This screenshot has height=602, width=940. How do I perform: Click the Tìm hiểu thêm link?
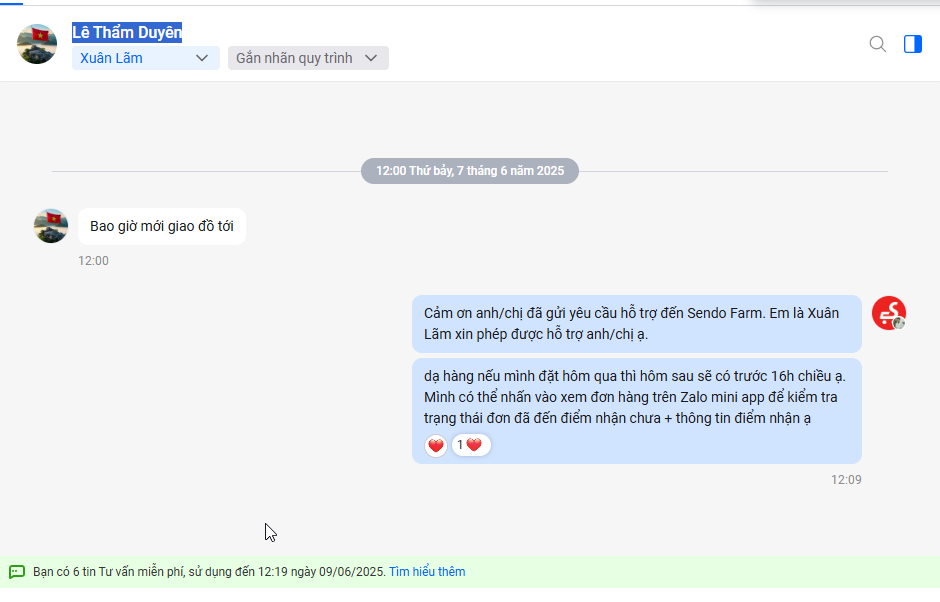click(427, 571)
